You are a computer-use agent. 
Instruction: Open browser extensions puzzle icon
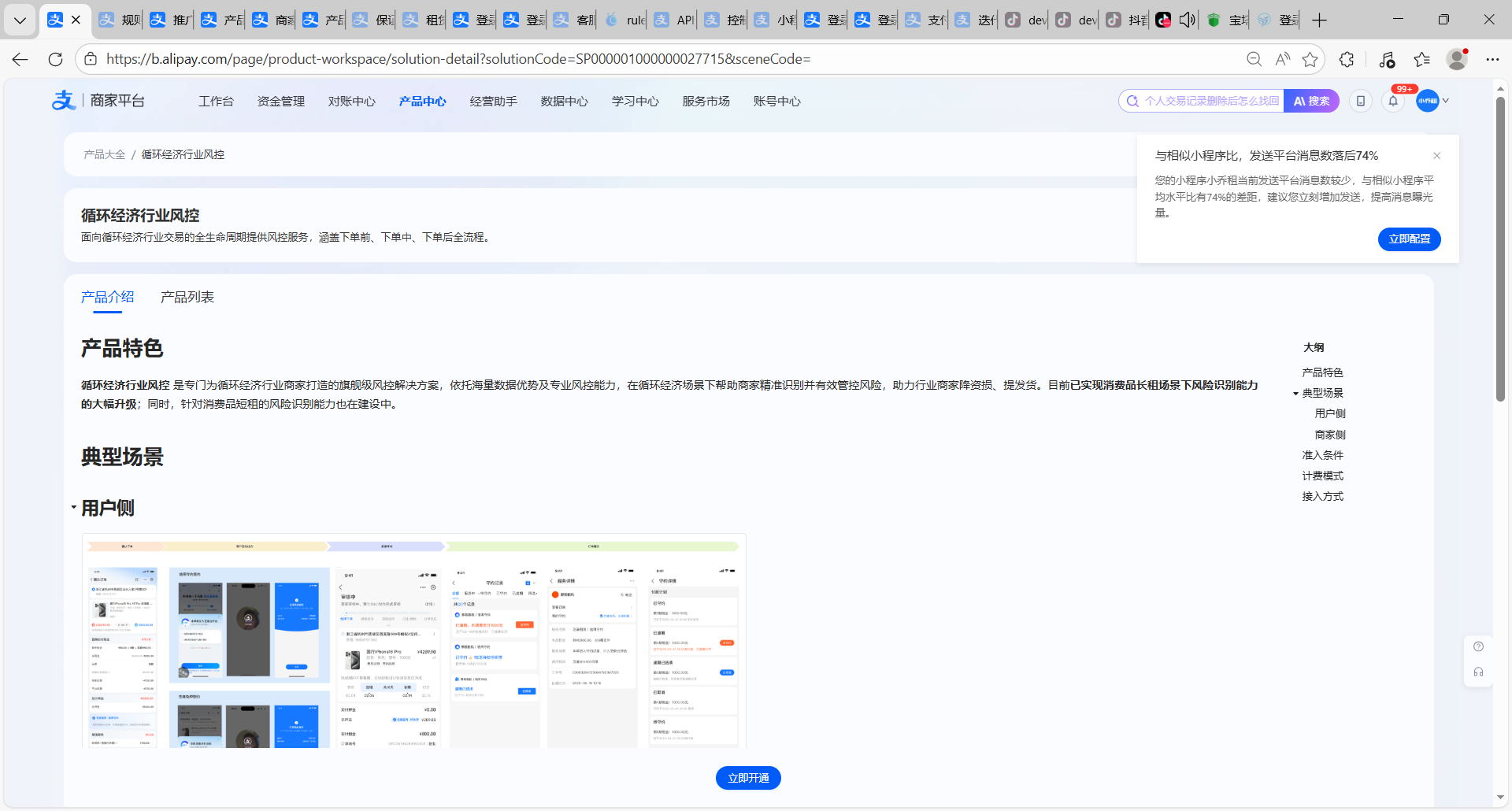pos(1347,59)
